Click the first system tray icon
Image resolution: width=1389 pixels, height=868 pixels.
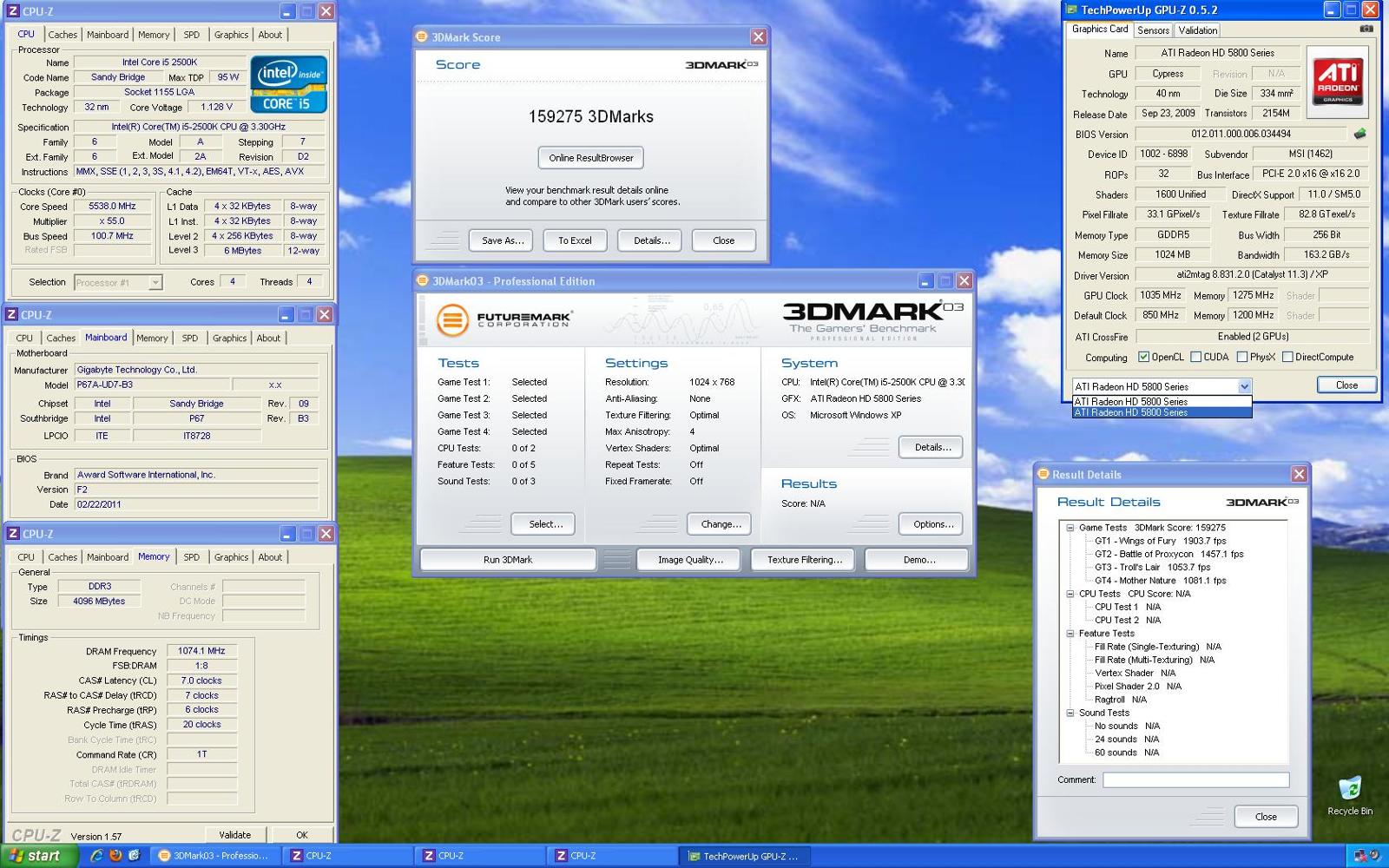tap(1360, 856)
